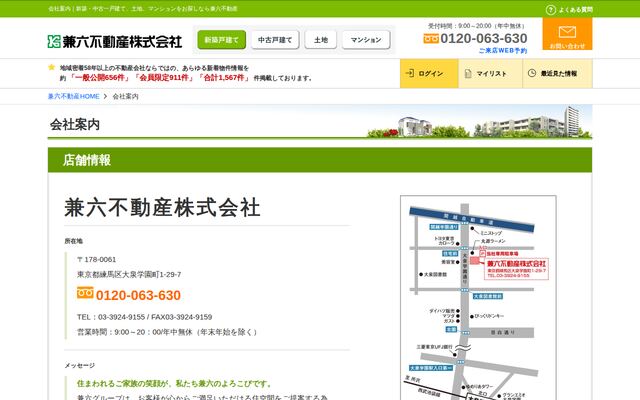Click the 合計1,567件 total text
The image size is (640, 400).
click(224, 78)
